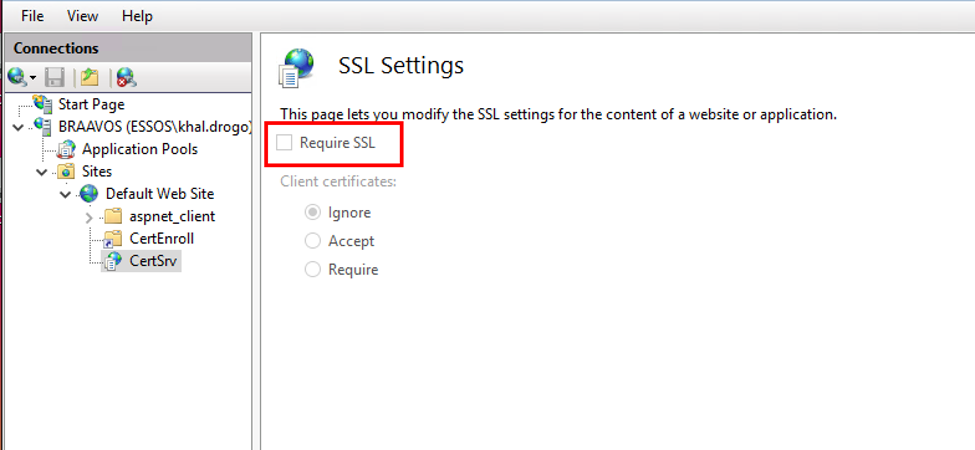Click the BRAAVOS server icon
The width and height of the screenshot is (975, 450).
coord(42,127)
